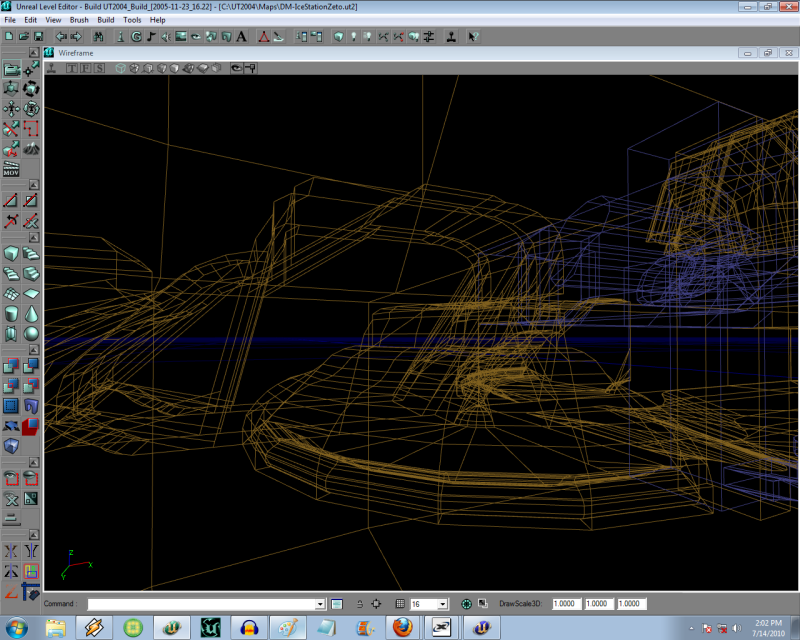This screenshot has height=640, width=800.
Task: Build the Sheet brush
Action: point(31,293)
